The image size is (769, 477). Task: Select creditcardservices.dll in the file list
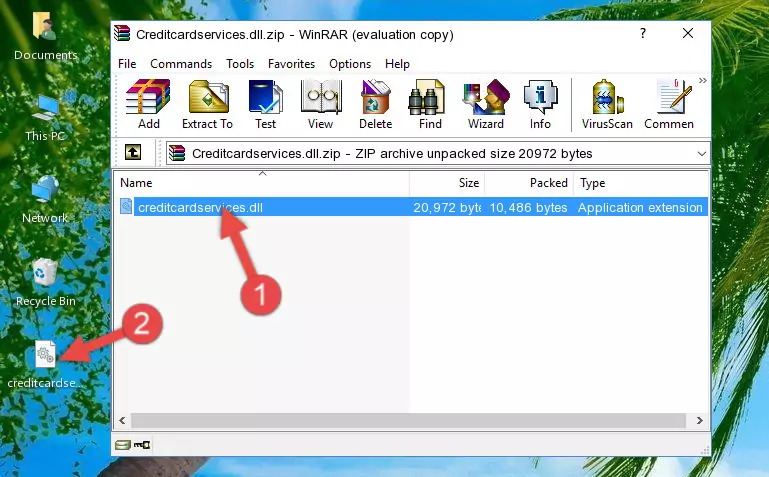coord(200,208)
